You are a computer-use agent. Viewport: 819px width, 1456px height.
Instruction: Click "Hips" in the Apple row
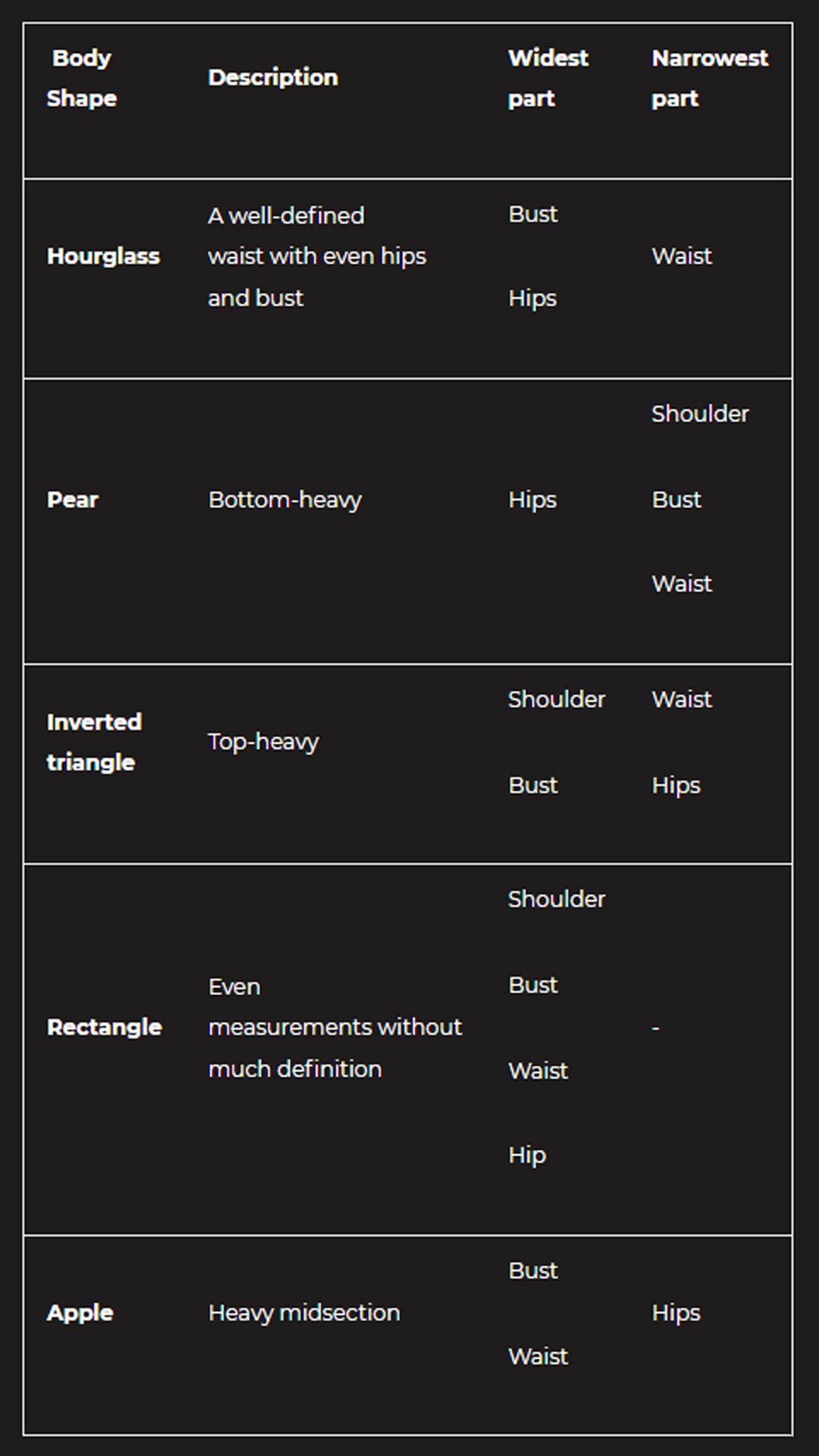coord(676,1313)
